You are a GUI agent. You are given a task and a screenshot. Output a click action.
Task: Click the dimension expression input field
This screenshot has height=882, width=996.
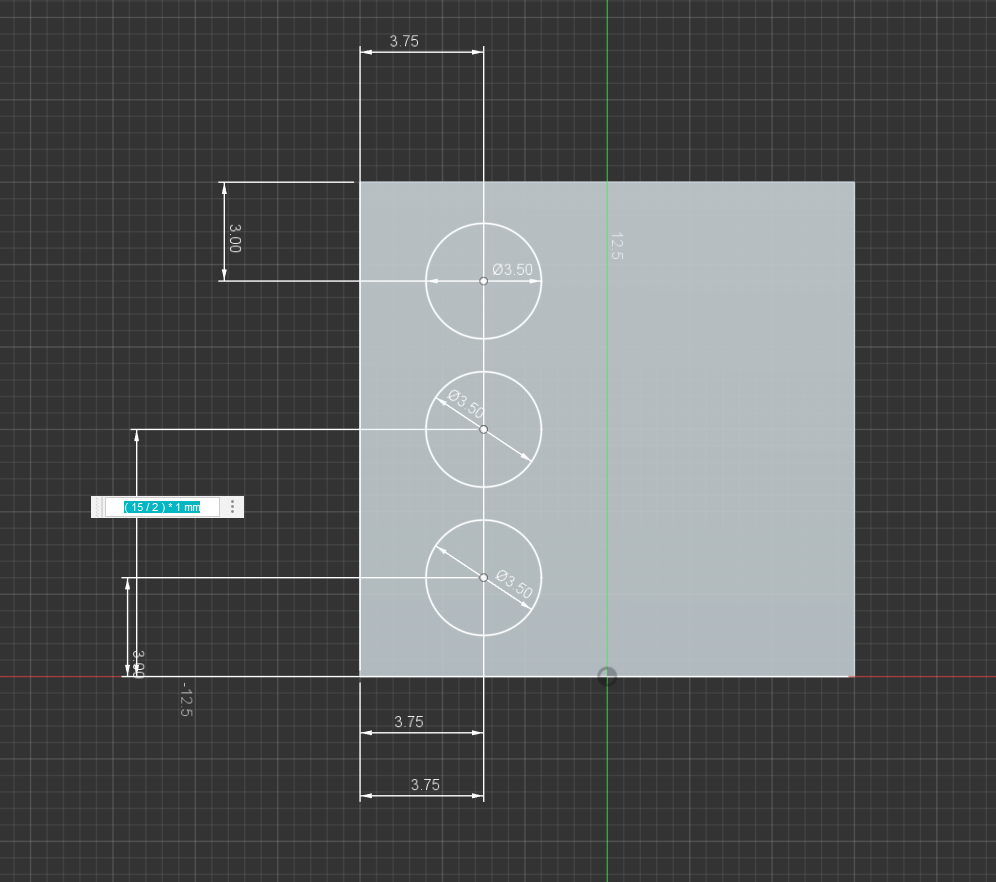(162, 507)
